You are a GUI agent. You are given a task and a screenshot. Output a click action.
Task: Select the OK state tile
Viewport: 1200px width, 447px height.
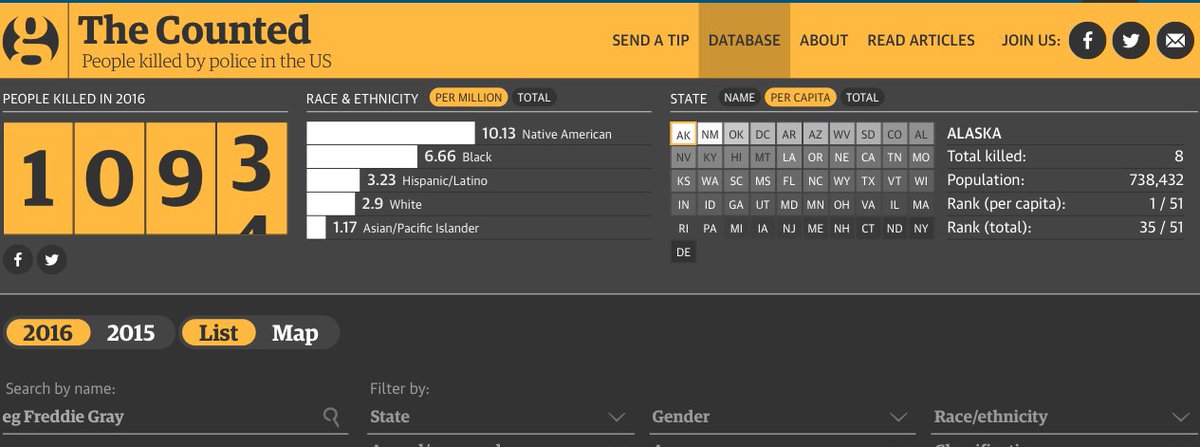click(736, 134)
